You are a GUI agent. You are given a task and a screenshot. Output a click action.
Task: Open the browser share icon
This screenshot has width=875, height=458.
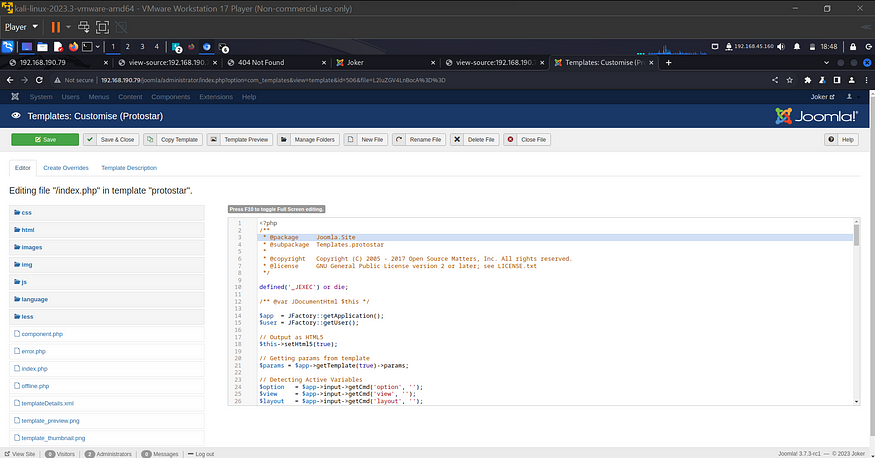click(775, 80)
